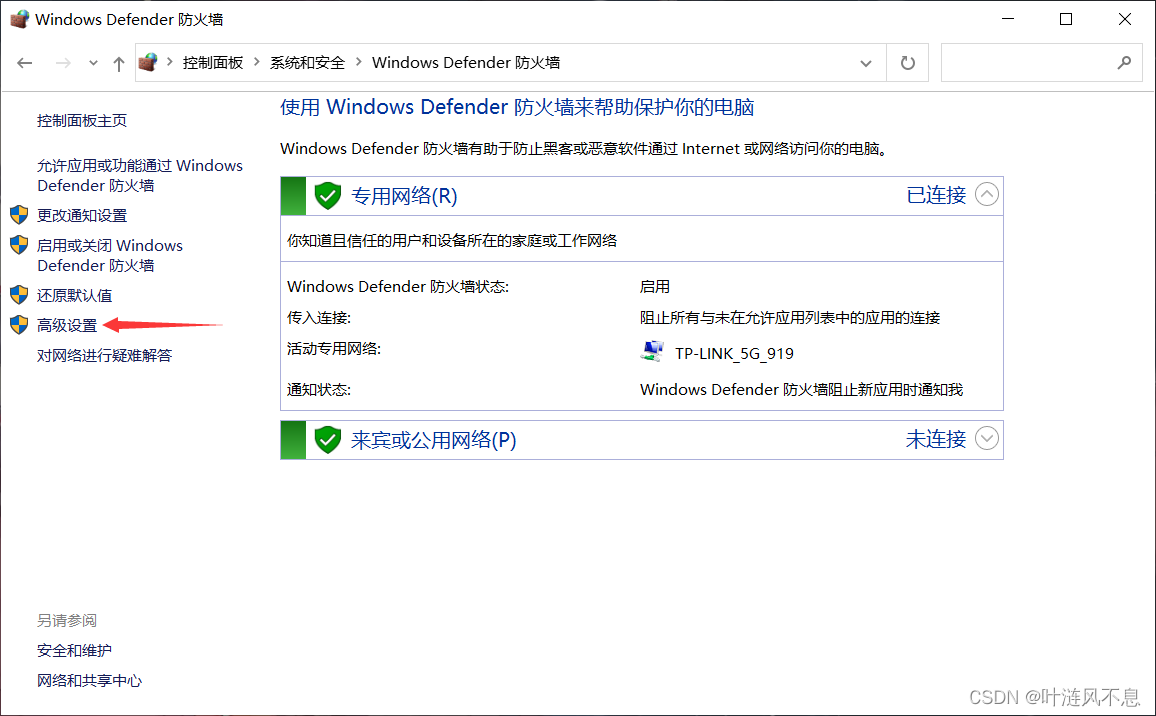Click the 未连接 status text
The image size is (1156, 716).
coord(936,439)
